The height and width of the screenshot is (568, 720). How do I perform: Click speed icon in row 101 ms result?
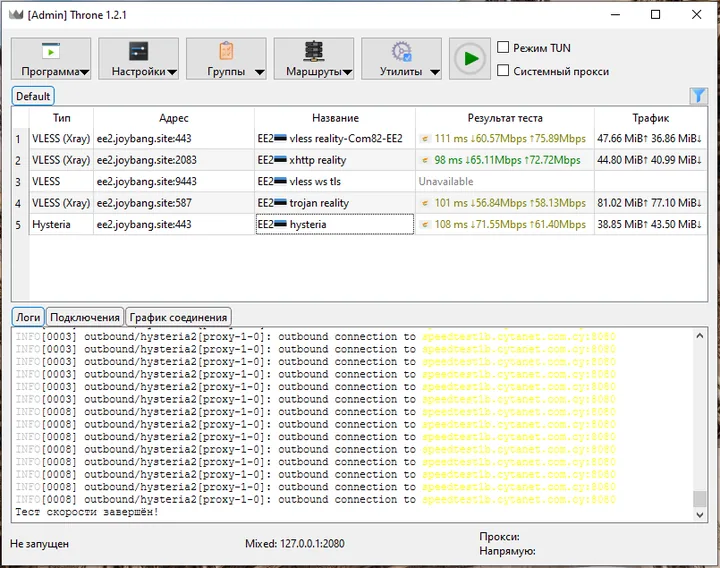pyautogui.click(x=425, y=203)
